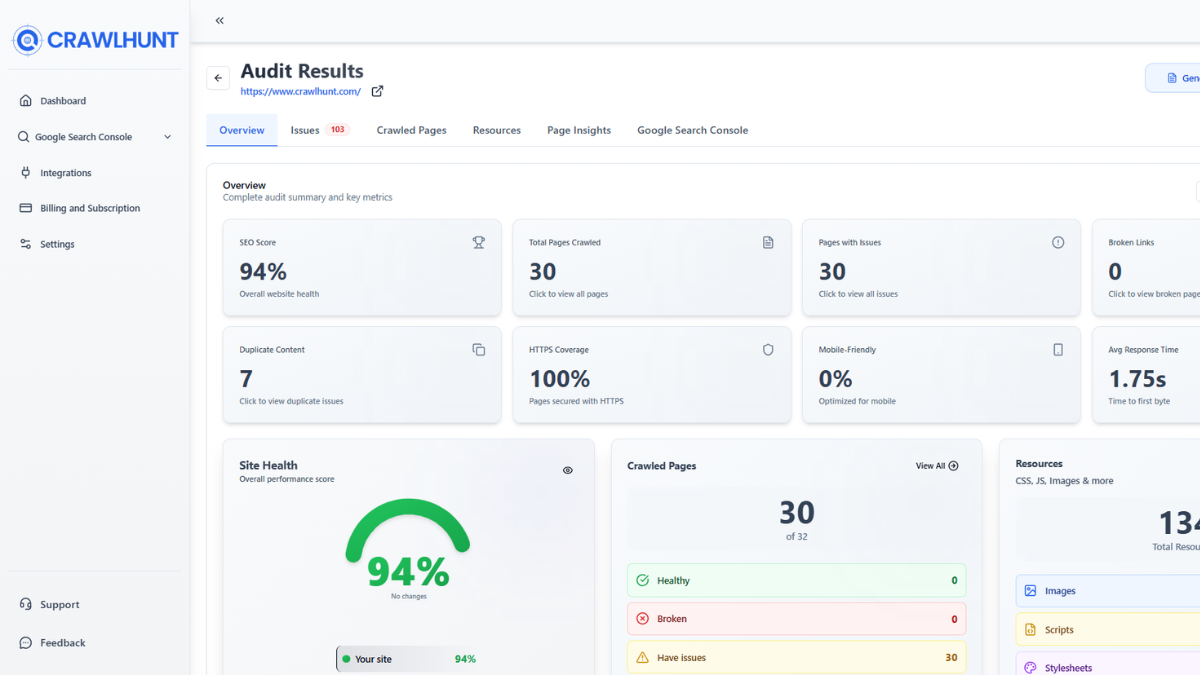This screenshot has height=675, width=1200.
Task: Open the Total Pages Crawled card
Action: 652,268
